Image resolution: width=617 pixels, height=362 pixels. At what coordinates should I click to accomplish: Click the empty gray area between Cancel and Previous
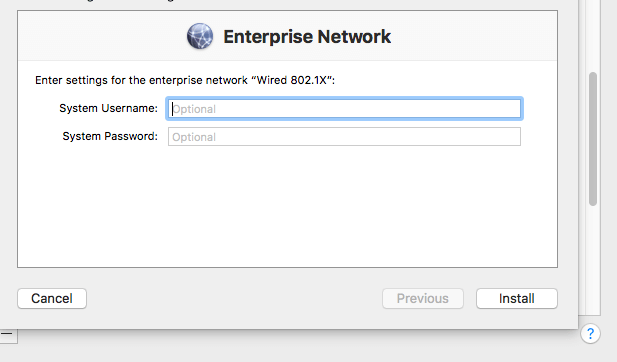(234, 298)
